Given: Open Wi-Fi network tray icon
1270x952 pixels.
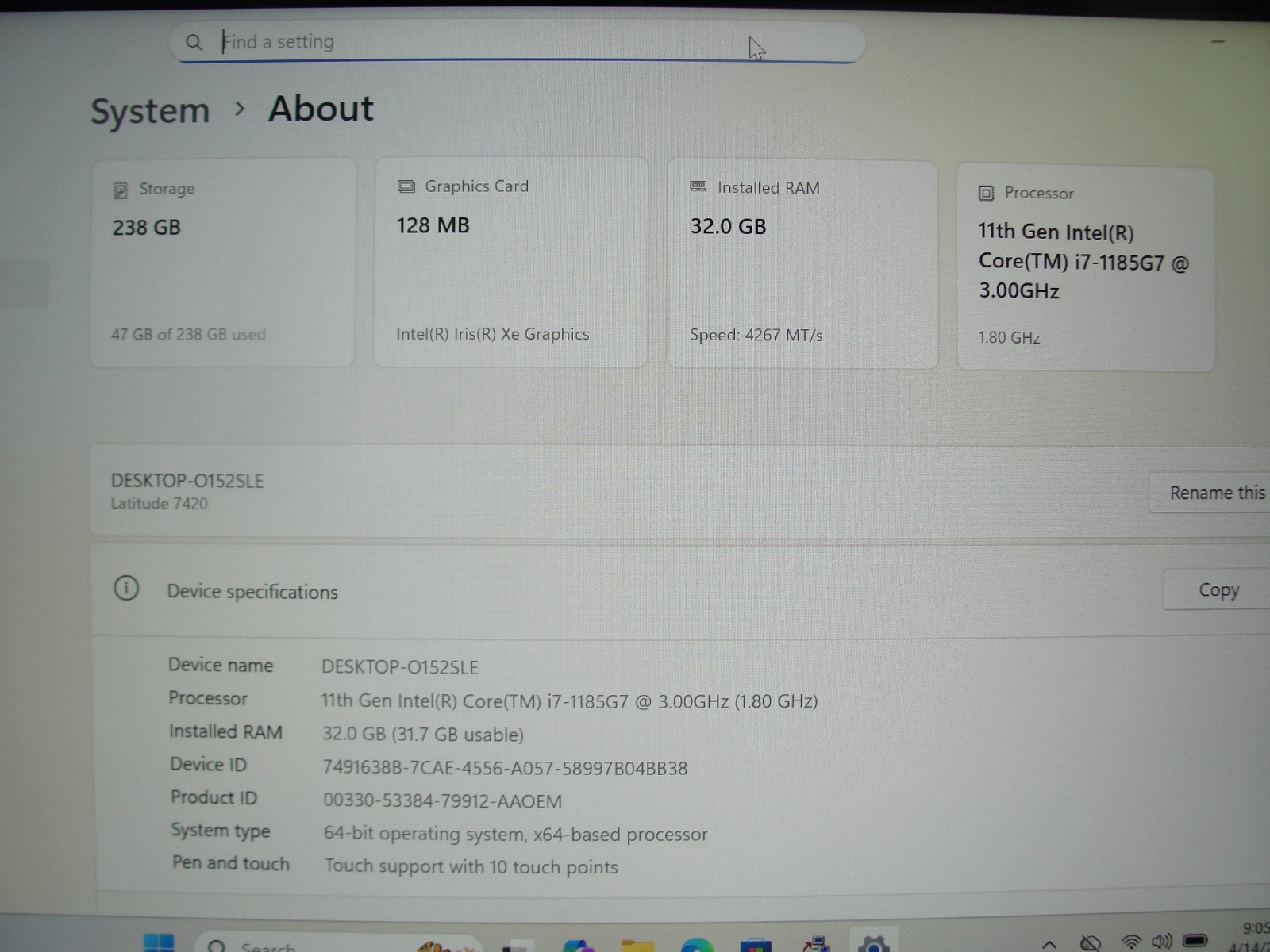Looking at the screenshot, I should (1131, 942).
